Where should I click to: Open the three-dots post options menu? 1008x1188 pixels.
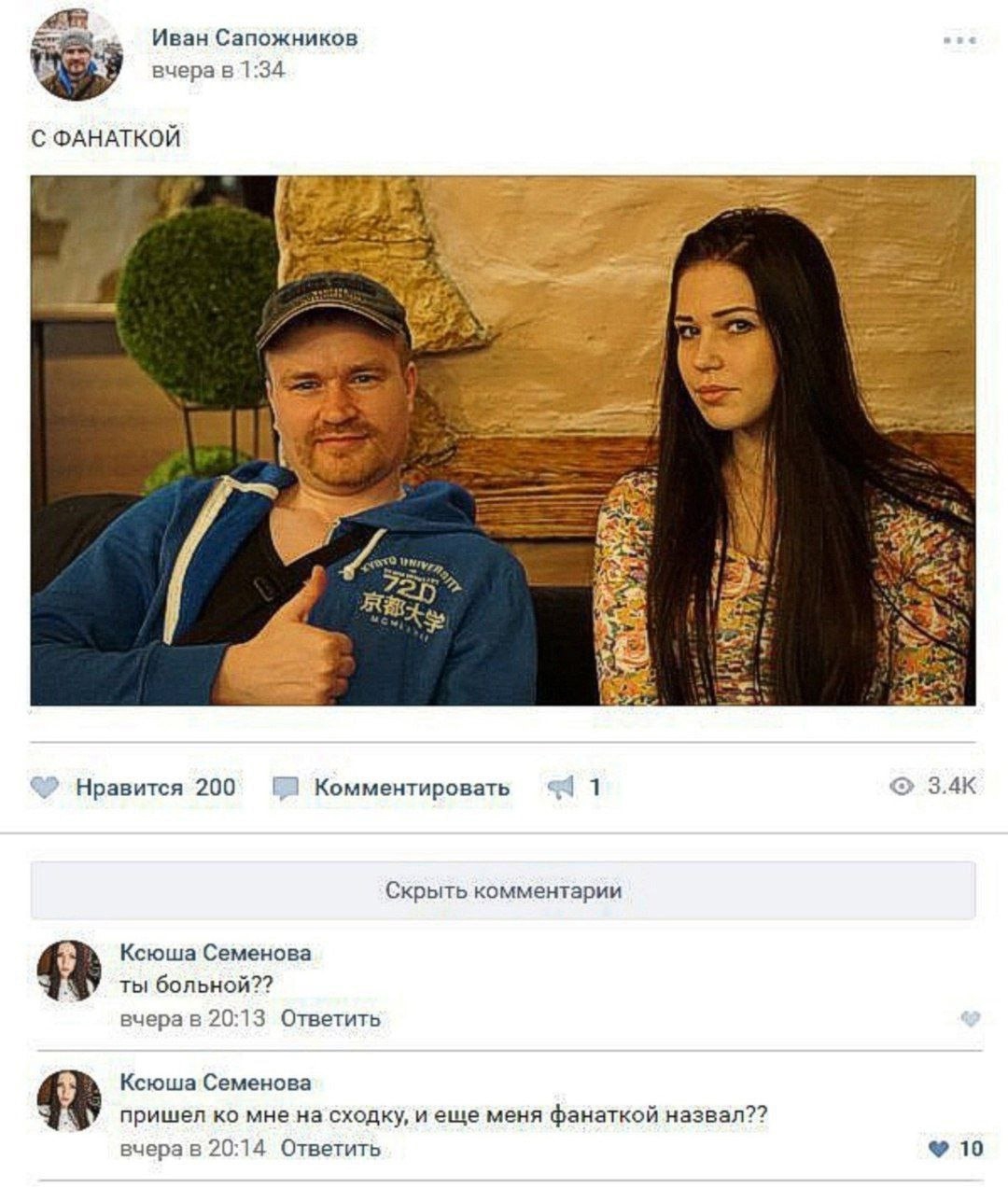[x=959, y=40]
